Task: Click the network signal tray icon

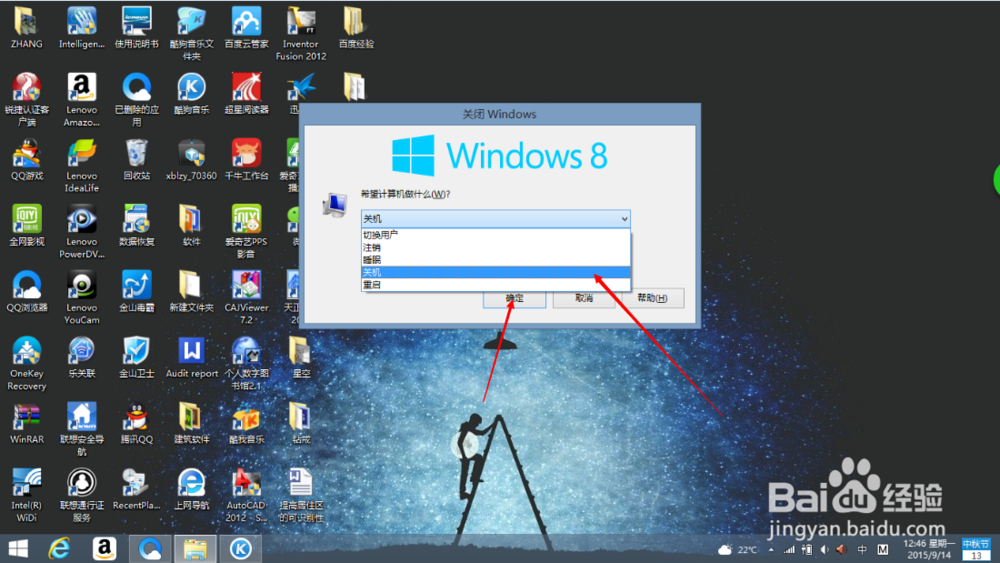Action: tap(789, 549)
